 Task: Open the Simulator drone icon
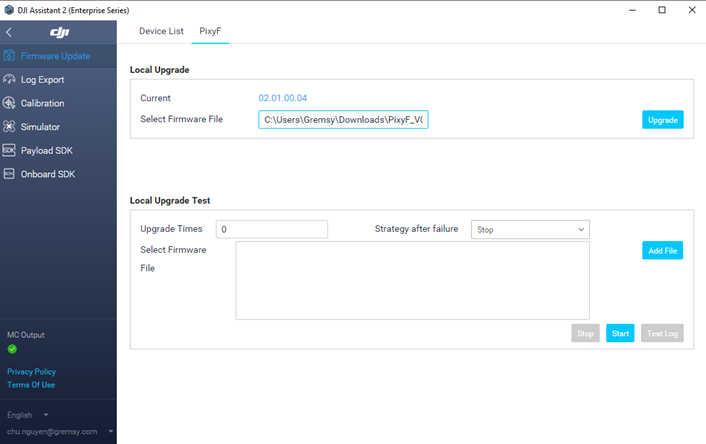click(9, 127)
